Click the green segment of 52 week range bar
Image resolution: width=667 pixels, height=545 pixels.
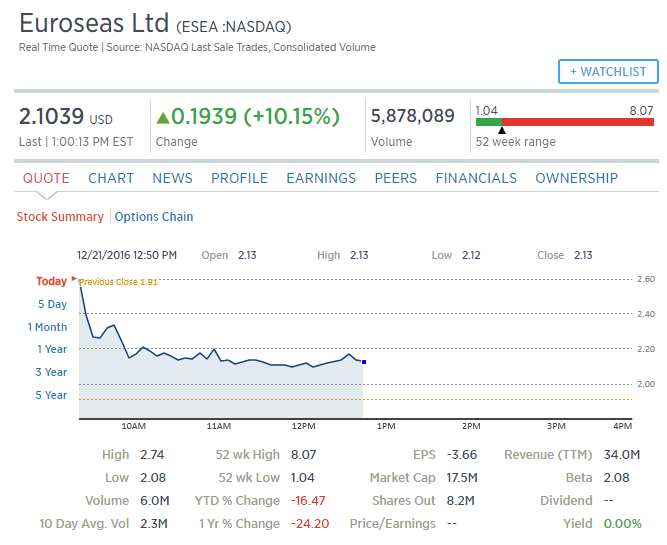pyautogui.click(x=489, y=122)
